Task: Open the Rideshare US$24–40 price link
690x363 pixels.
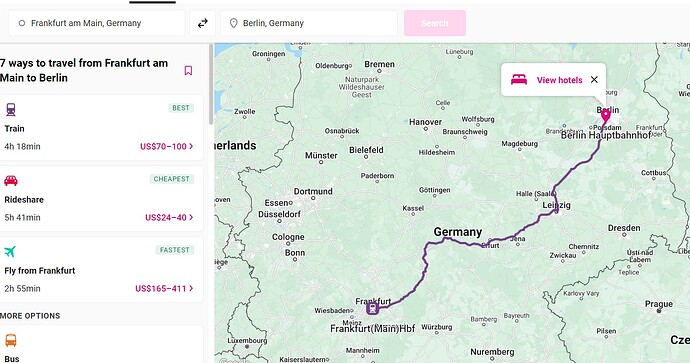Action: coord(169,217)
